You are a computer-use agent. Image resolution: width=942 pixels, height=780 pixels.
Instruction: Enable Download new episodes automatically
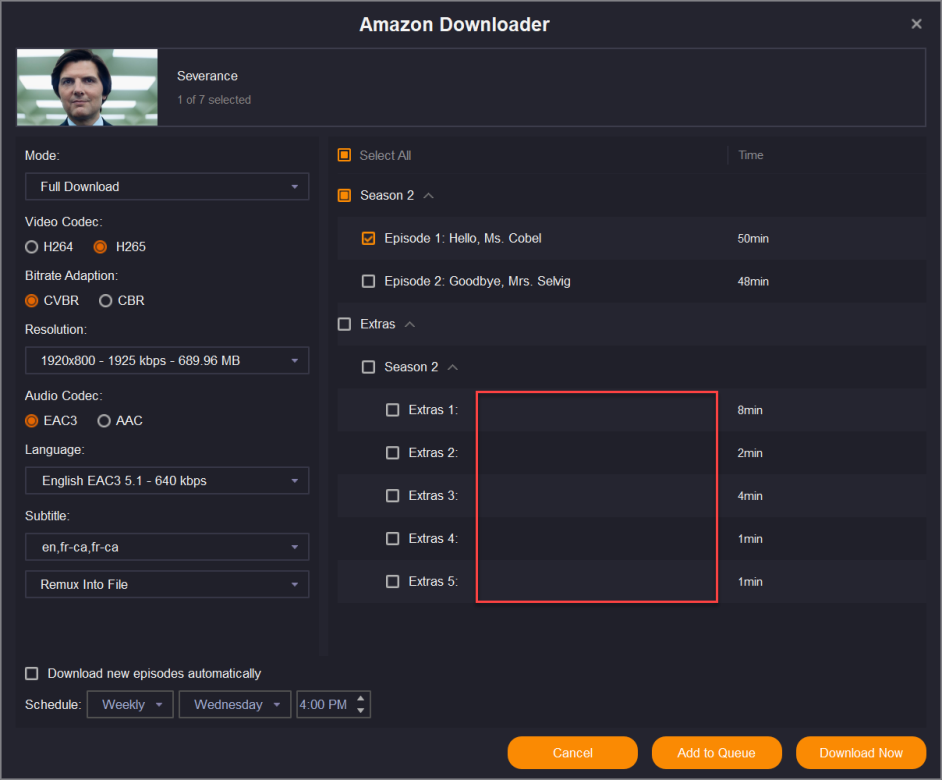coord(32,674)
